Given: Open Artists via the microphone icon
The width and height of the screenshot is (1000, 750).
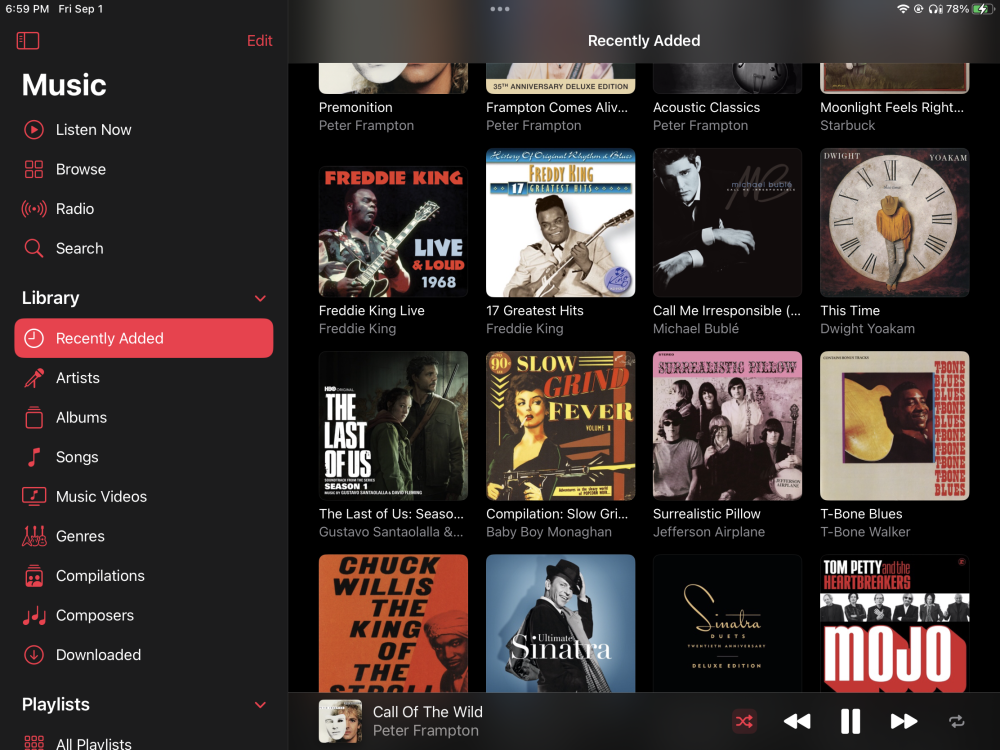Looking at the screenshot, I should pos(34,378).
